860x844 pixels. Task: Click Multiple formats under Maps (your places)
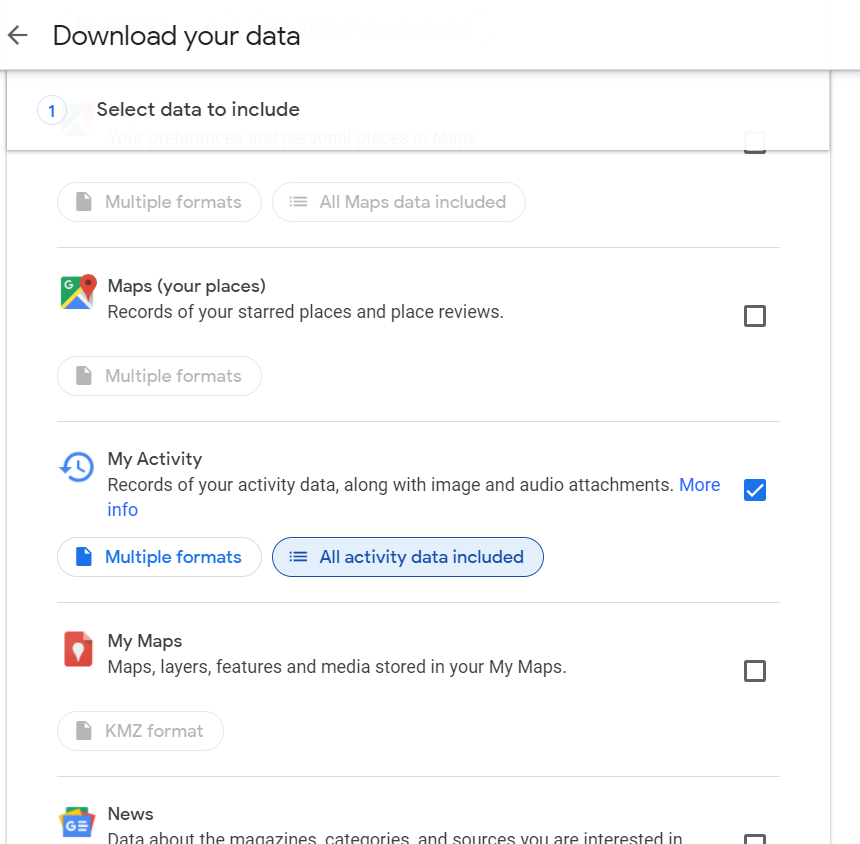[x=159, y=376]
